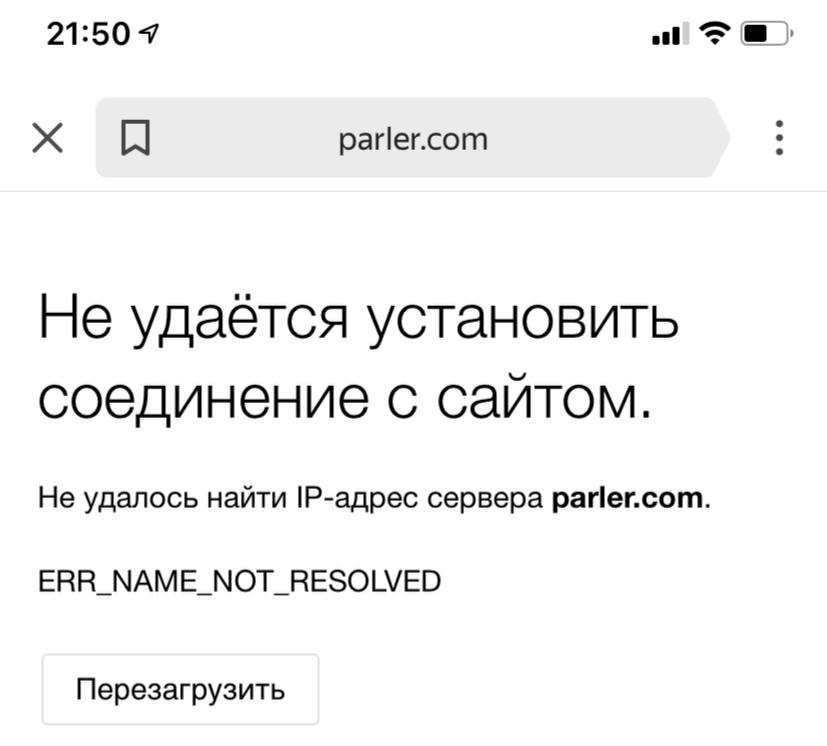The image size is (827, 746).
Task: Tap the battery indicator icon
Action: click(x=766, y=35)
